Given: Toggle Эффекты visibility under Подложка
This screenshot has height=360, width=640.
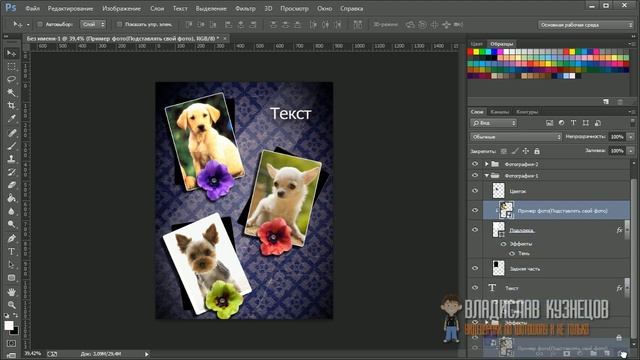Looking at the screenshot, I should pyautogui.click(x=503, y=244).
